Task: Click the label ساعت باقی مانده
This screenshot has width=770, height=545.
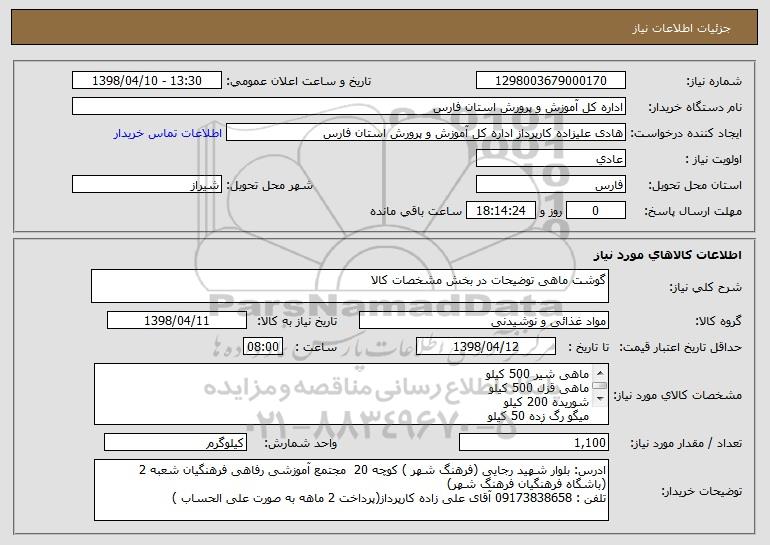Action: tap(416, 211)
